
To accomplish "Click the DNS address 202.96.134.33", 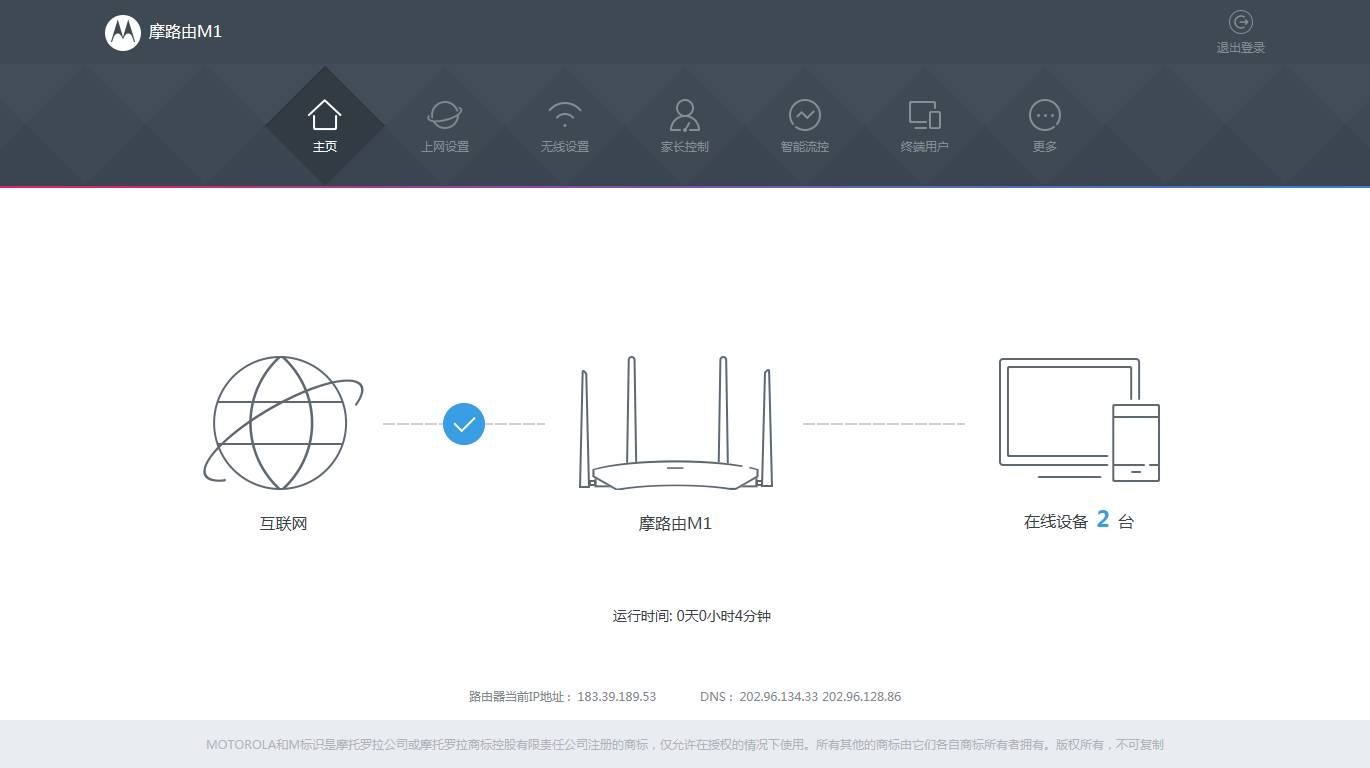I will [779, 697].
